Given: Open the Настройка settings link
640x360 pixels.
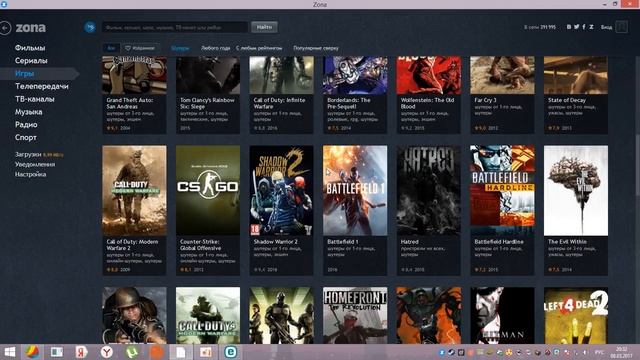Looking at the screenshot, I should (x=30, y=174).
